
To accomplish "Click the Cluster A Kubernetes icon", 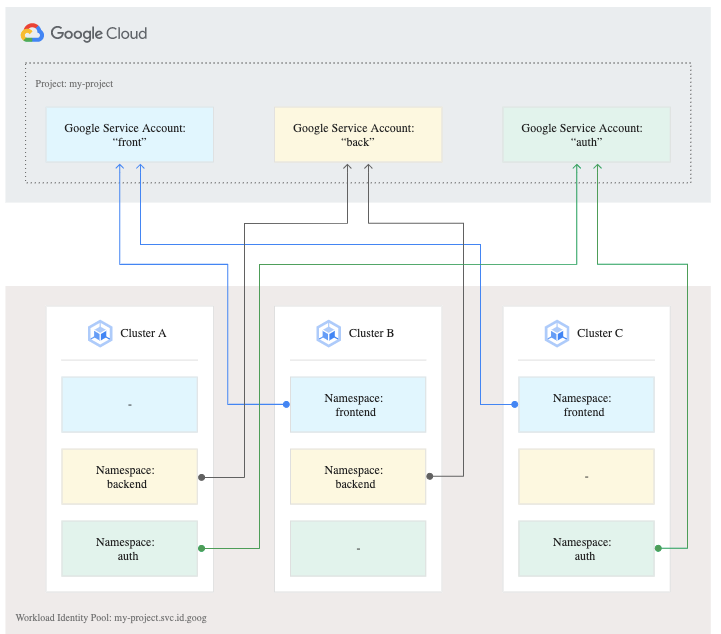I will [x=100, y=333].
